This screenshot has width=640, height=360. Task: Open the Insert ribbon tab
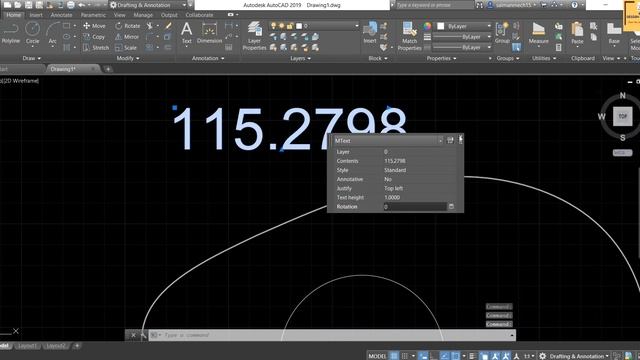(x=36, y=15)
